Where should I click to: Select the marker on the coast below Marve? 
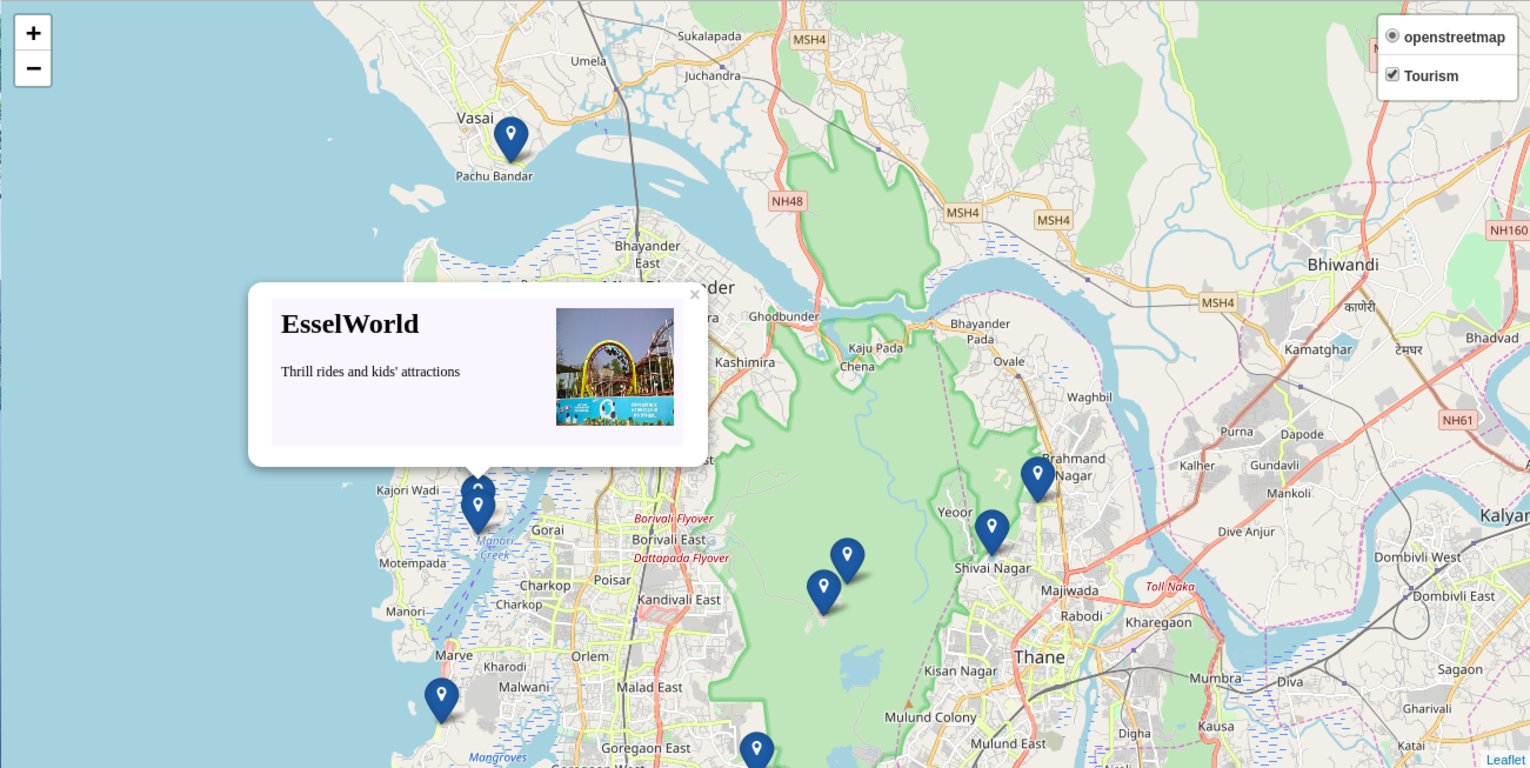pyautogui.click(x=442, y=700)
